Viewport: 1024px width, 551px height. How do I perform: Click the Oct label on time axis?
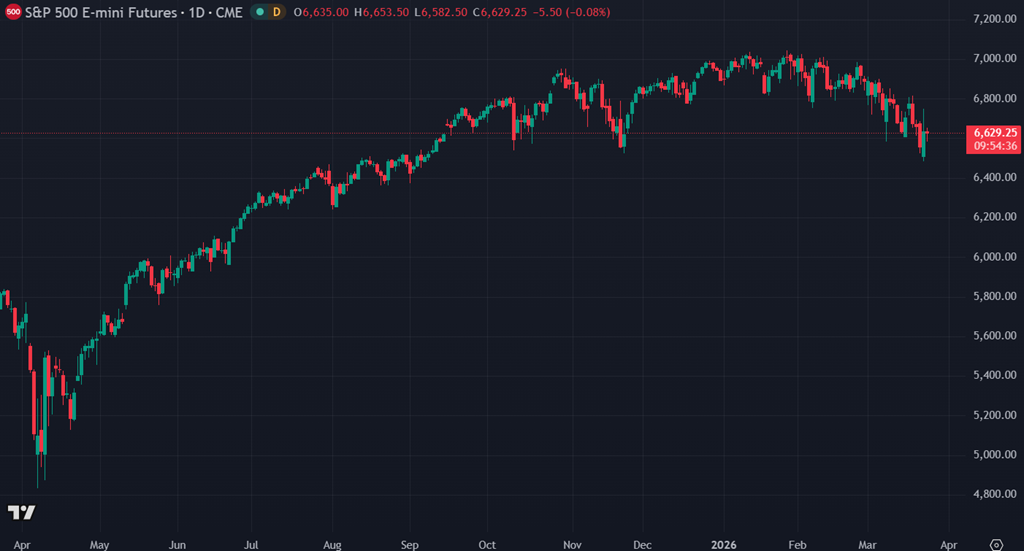coord(487,545)
